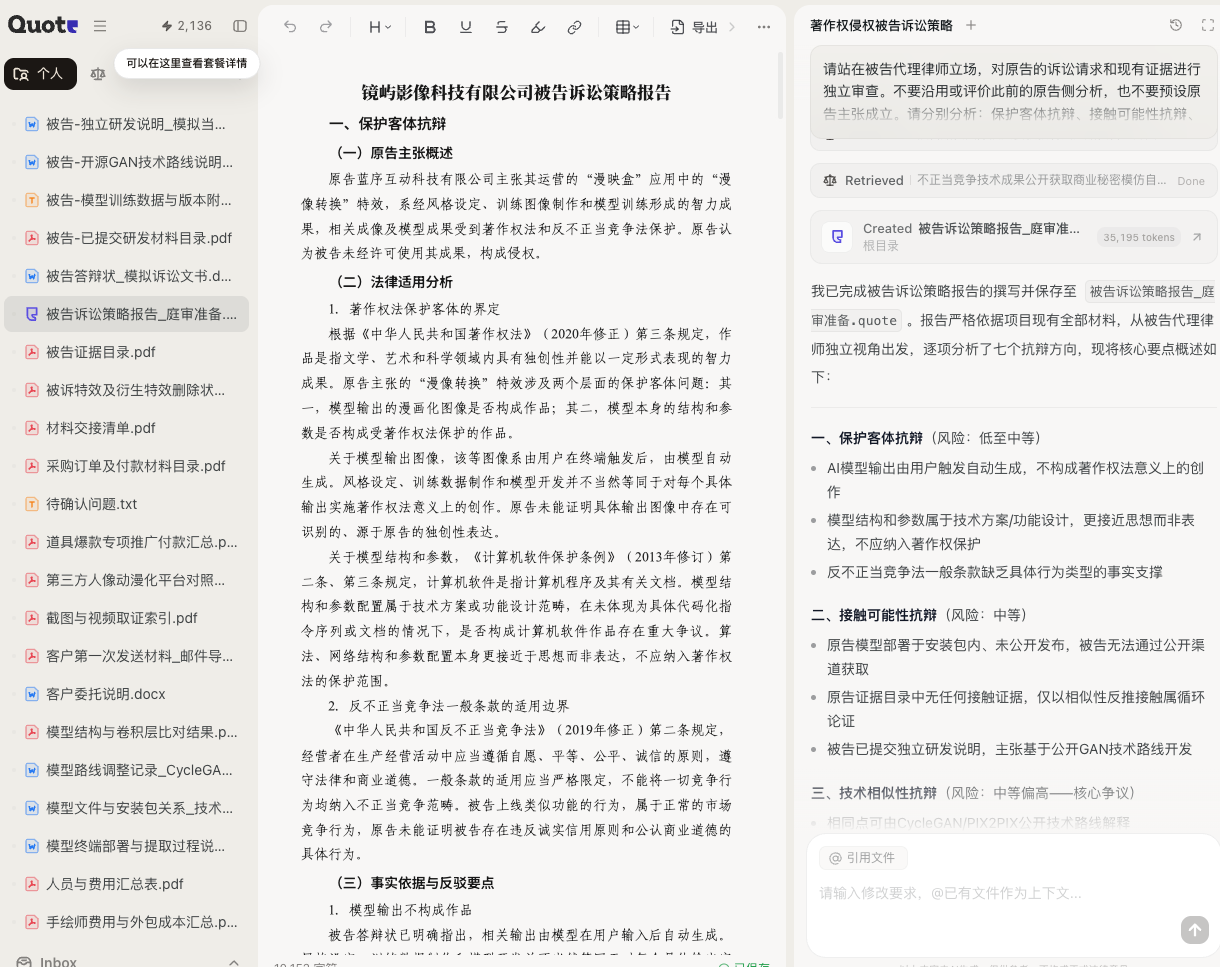Open 被告证据目录.pdf
The width and height of the screenshot is (1220, 967).
click(126, 352)
